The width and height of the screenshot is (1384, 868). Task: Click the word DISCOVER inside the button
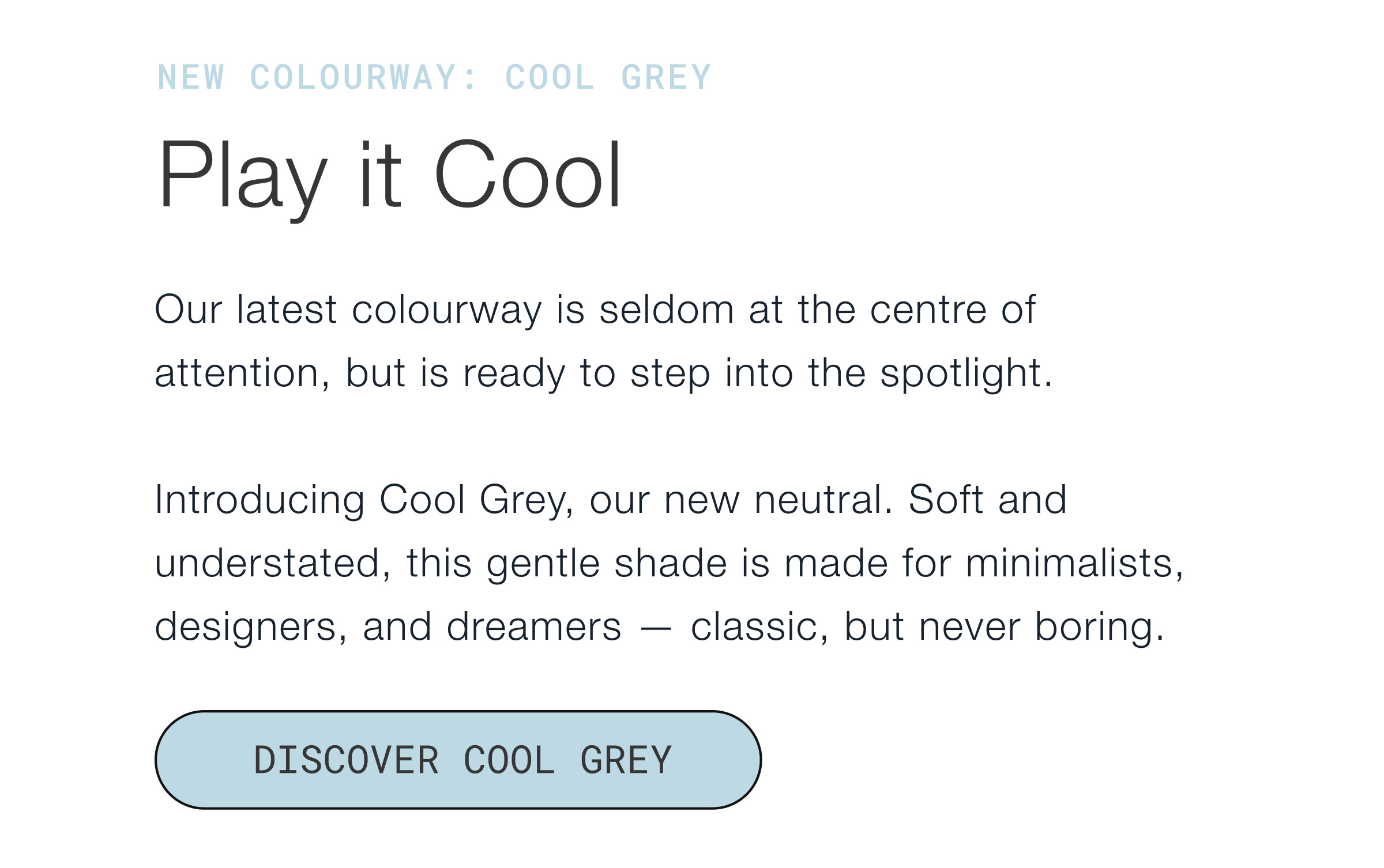347,760
